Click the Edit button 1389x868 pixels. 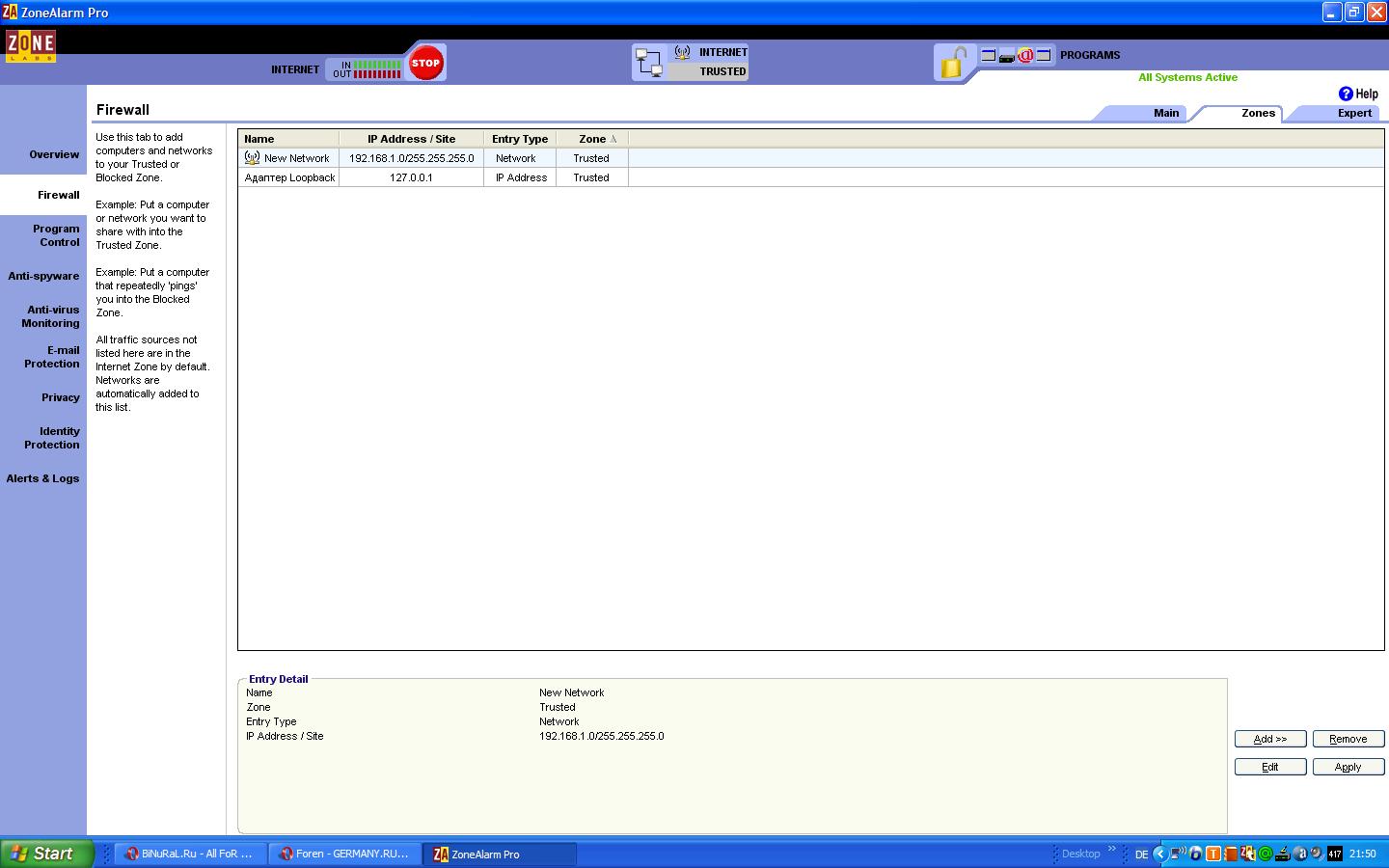coord(1270,767)
